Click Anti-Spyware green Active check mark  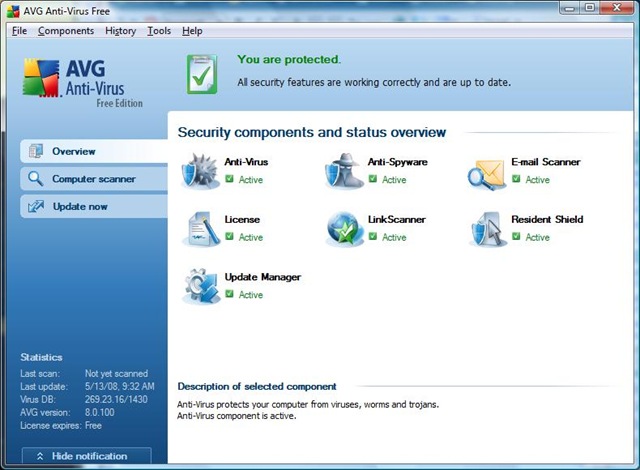tap(373, 179)
